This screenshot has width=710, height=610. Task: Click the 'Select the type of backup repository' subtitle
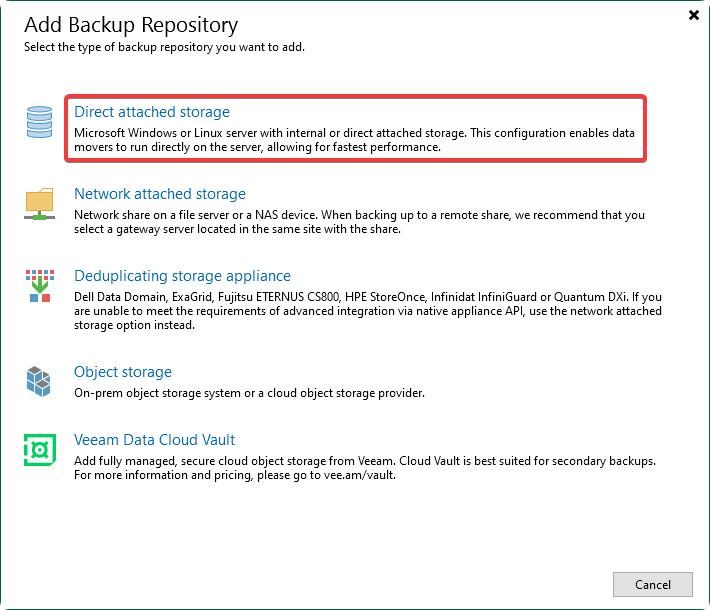(x=165, y=47)
